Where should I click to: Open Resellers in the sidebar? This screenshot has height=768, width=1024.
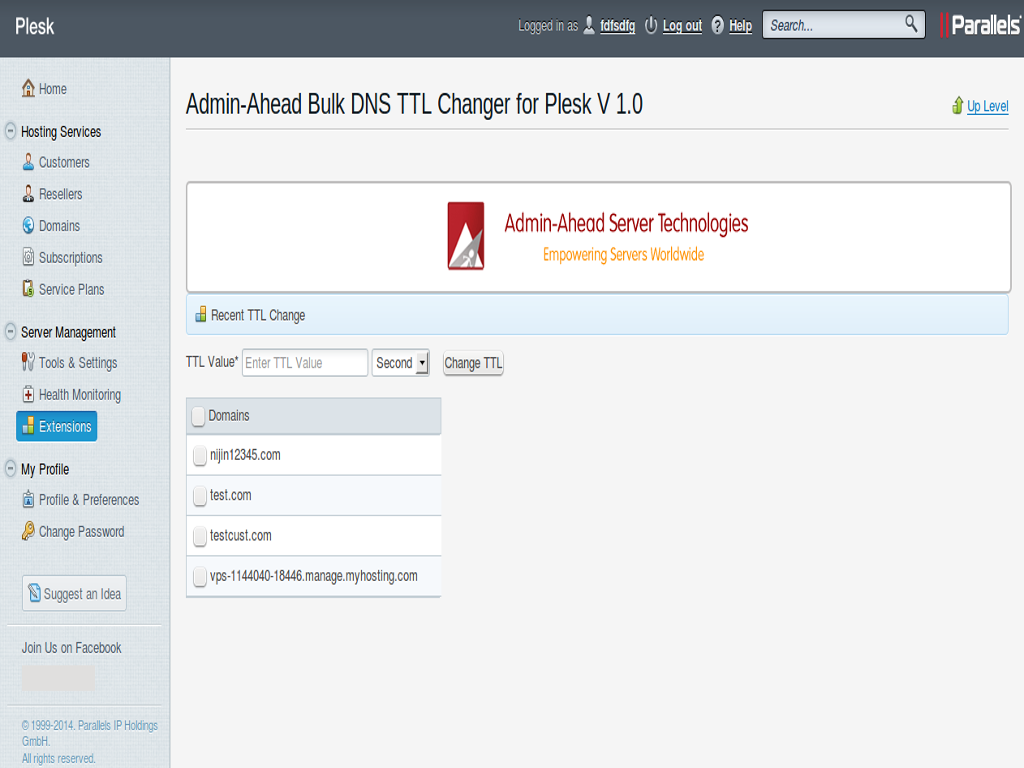(61, 194)
